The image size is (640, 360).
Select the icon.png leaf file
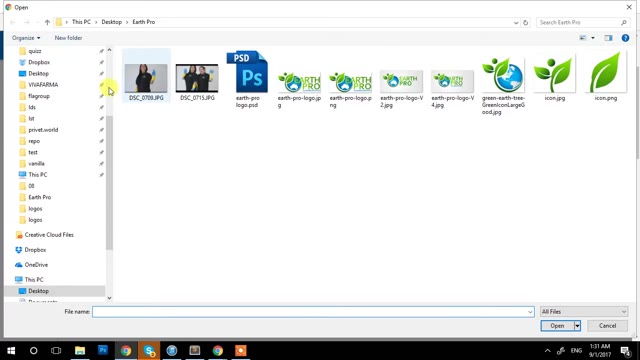coord(606,72)
